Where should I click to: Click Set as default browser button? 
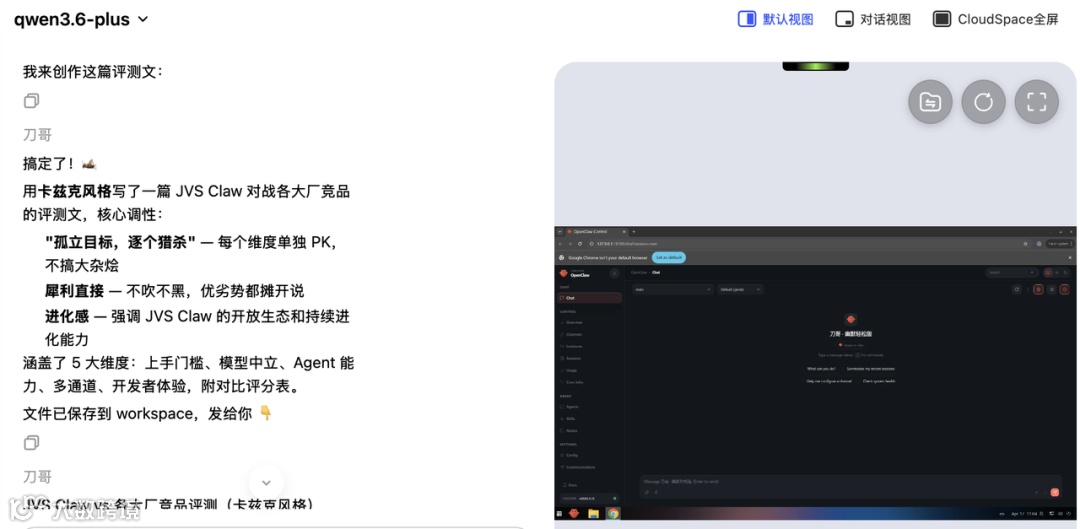click(669, 258)
